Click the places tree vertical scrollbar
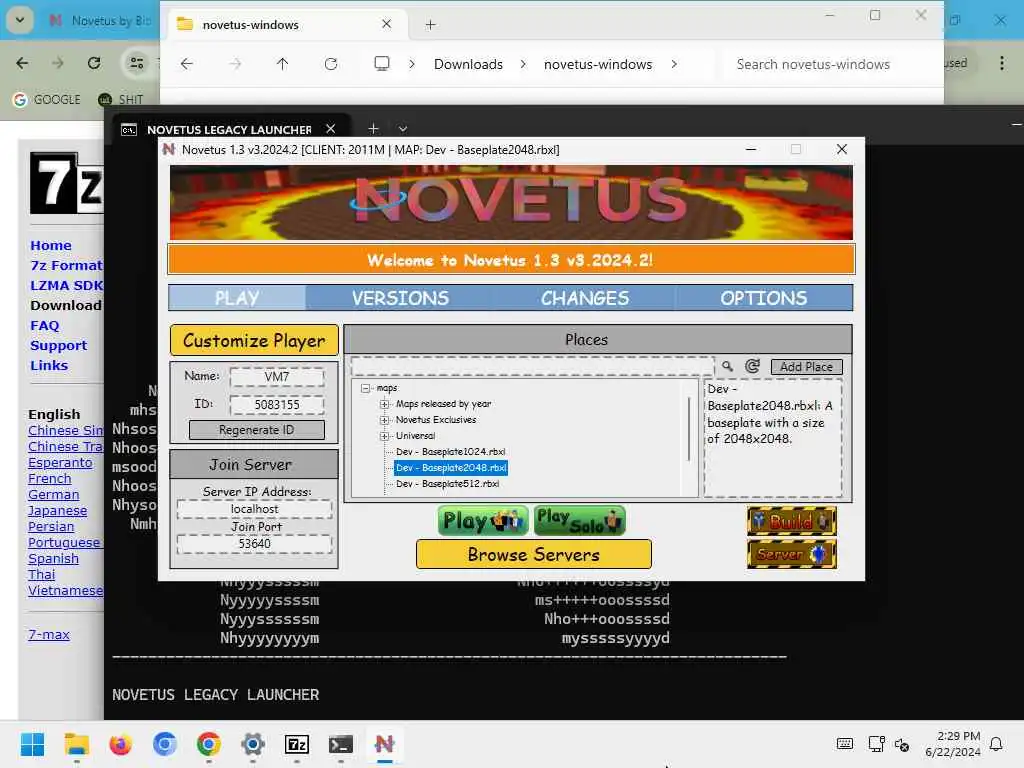1024x768 pixels. tap(689, 428)
